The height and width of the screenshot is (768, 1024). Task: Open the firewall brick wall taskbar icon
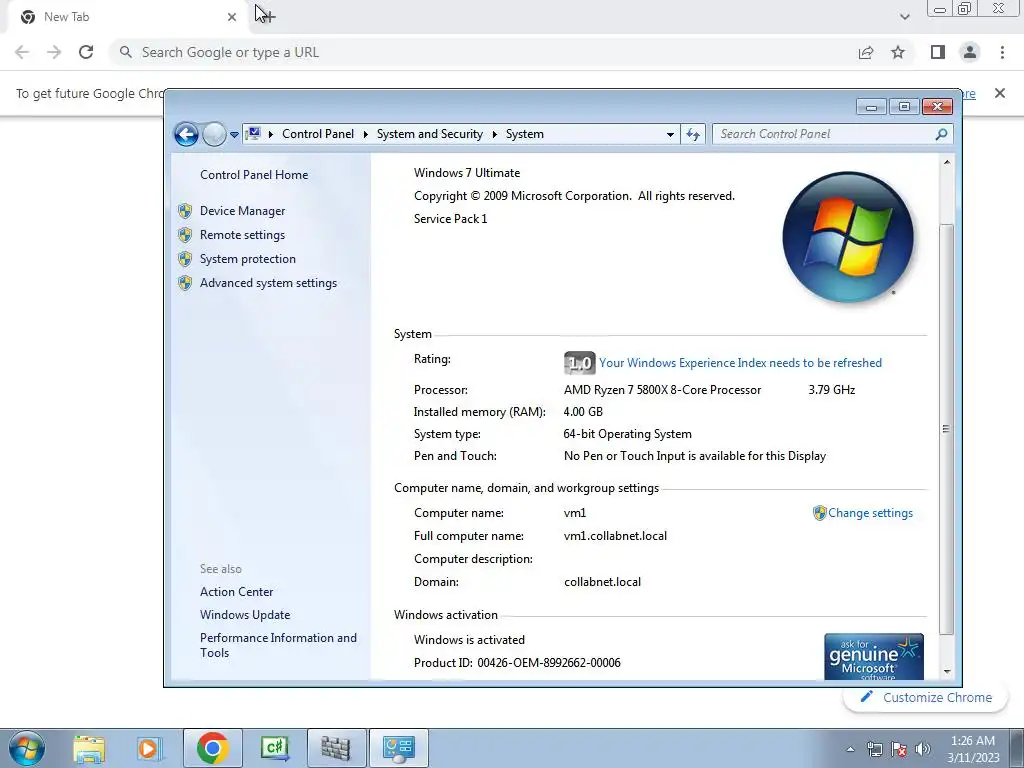click(336, 748)
